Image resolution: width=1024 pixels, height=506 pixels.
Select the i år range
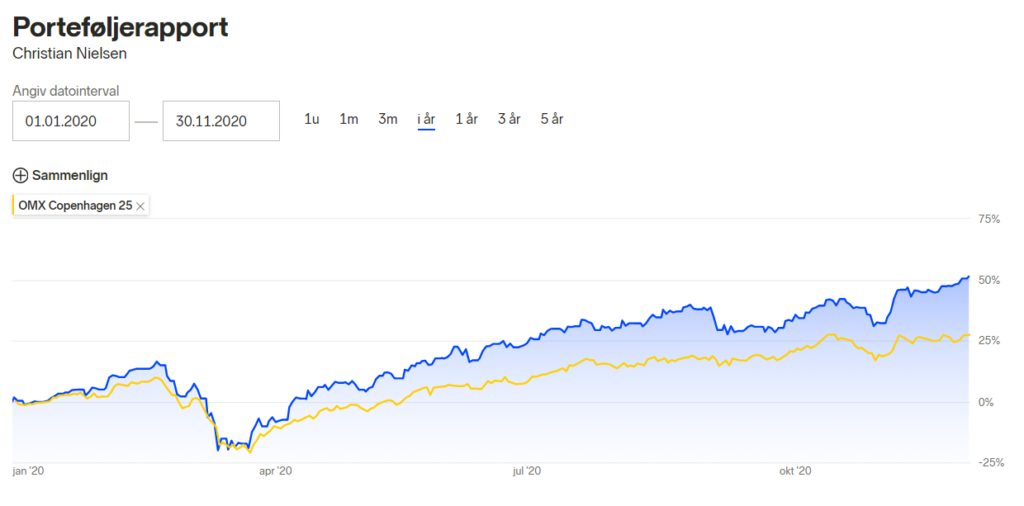(x=426, y=119)
